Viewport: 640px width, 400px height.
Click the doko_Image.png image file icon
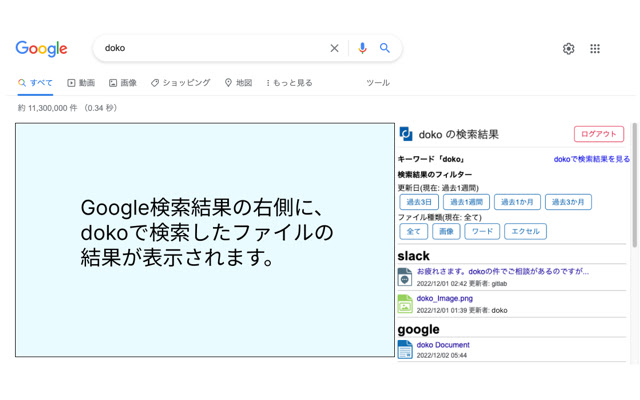pos(405,304)
